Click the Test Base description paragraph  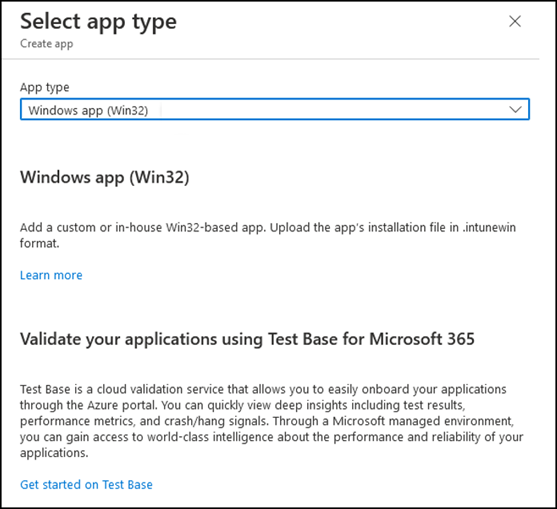[271, 421]
